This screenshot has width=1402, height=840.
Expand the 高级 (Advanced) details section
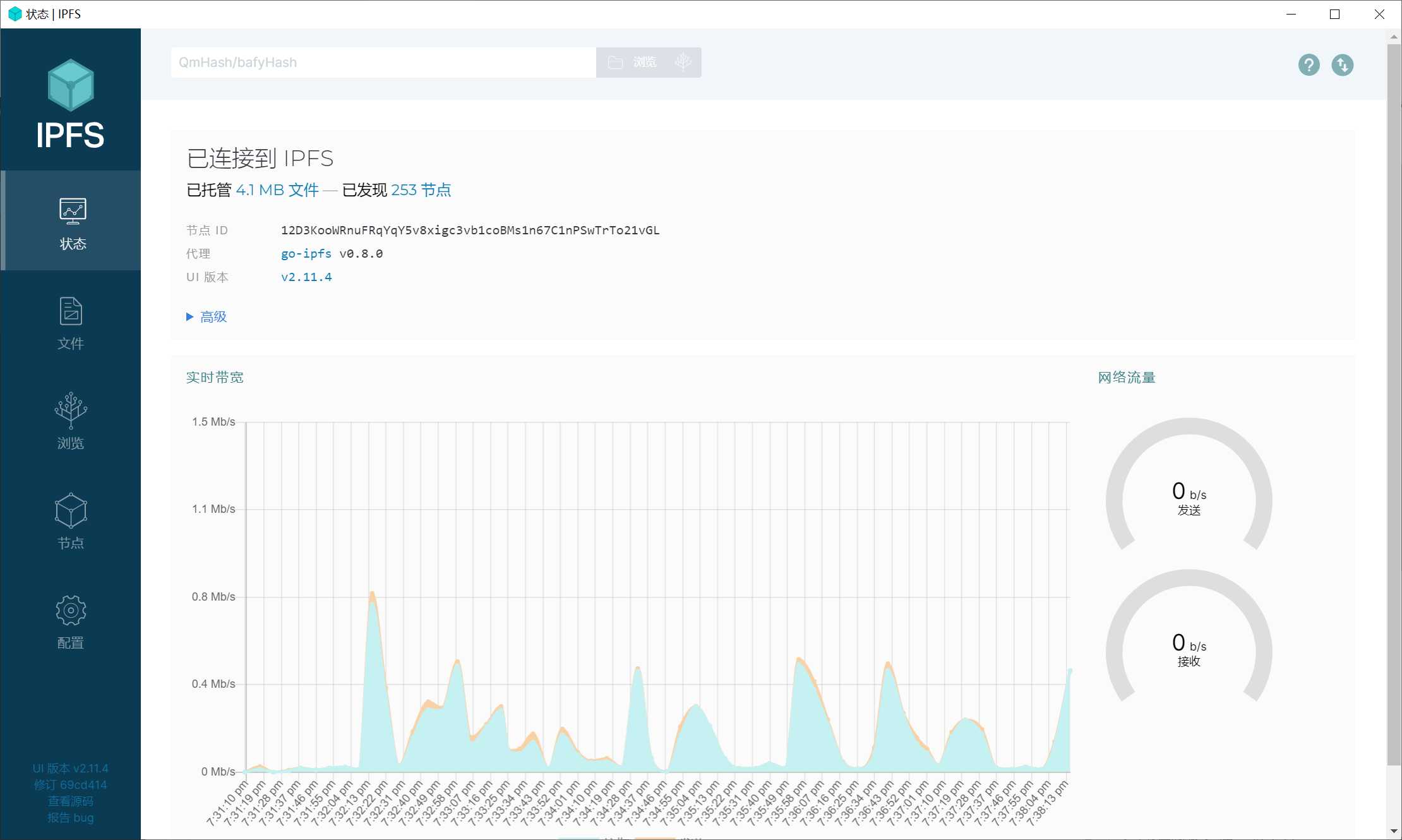point(213,317)
